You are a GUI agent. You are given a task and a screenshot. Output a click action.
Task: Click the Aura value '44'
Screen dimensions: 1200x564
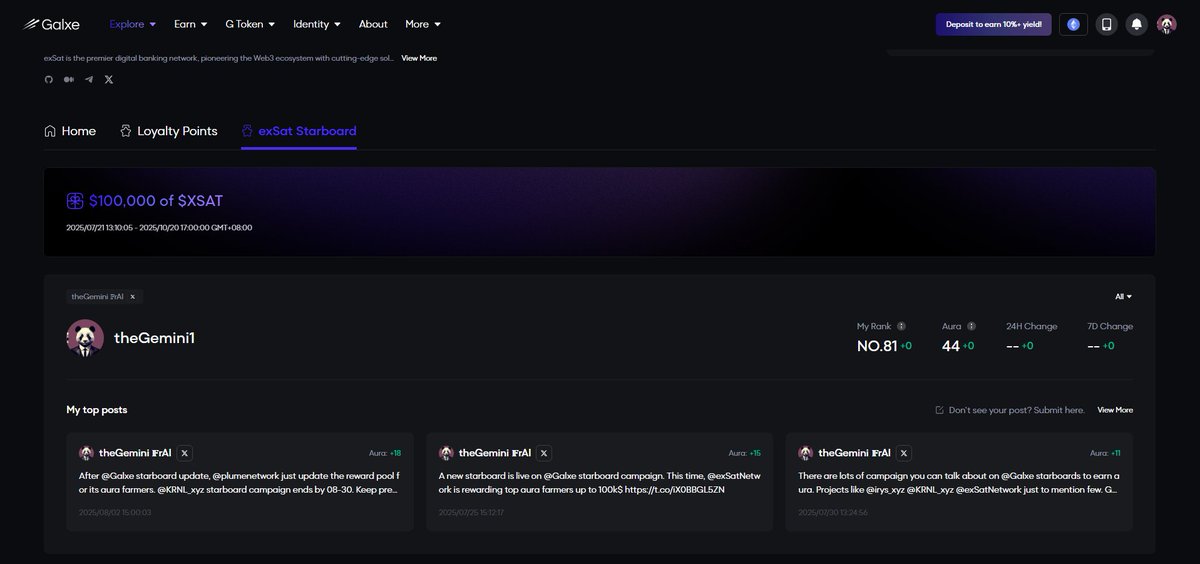point(950,346)
